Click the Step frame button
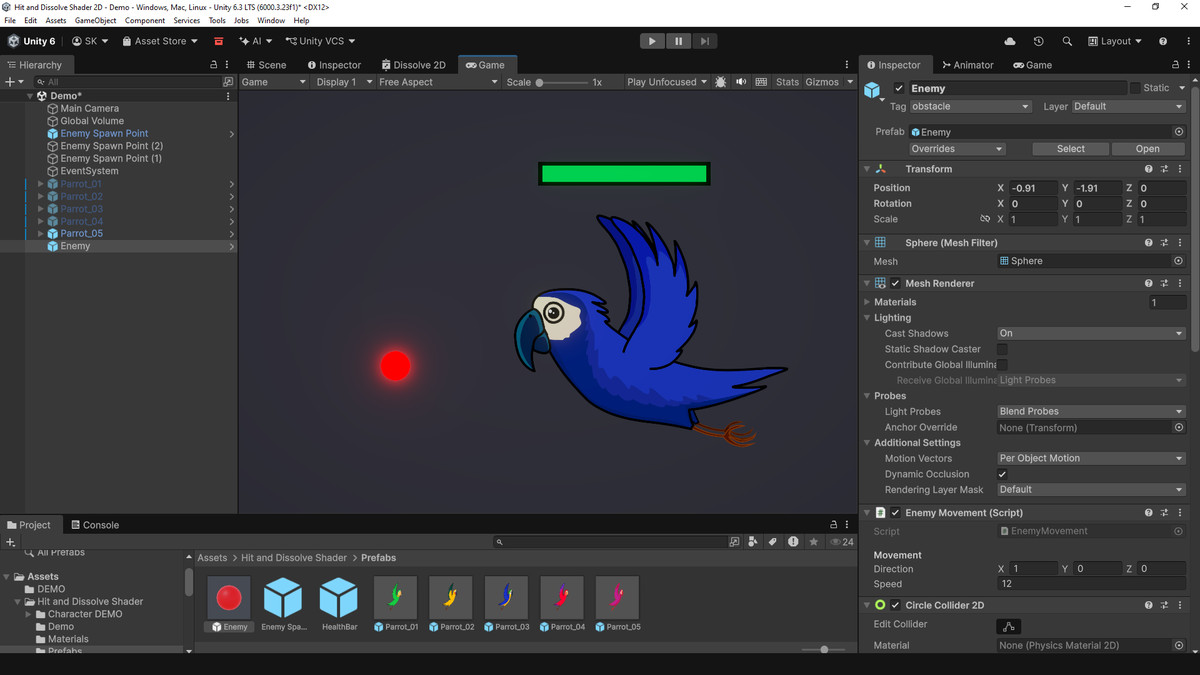Image resolution: width=1200 pixels, height=675 pixels. (x=705, y=41)
